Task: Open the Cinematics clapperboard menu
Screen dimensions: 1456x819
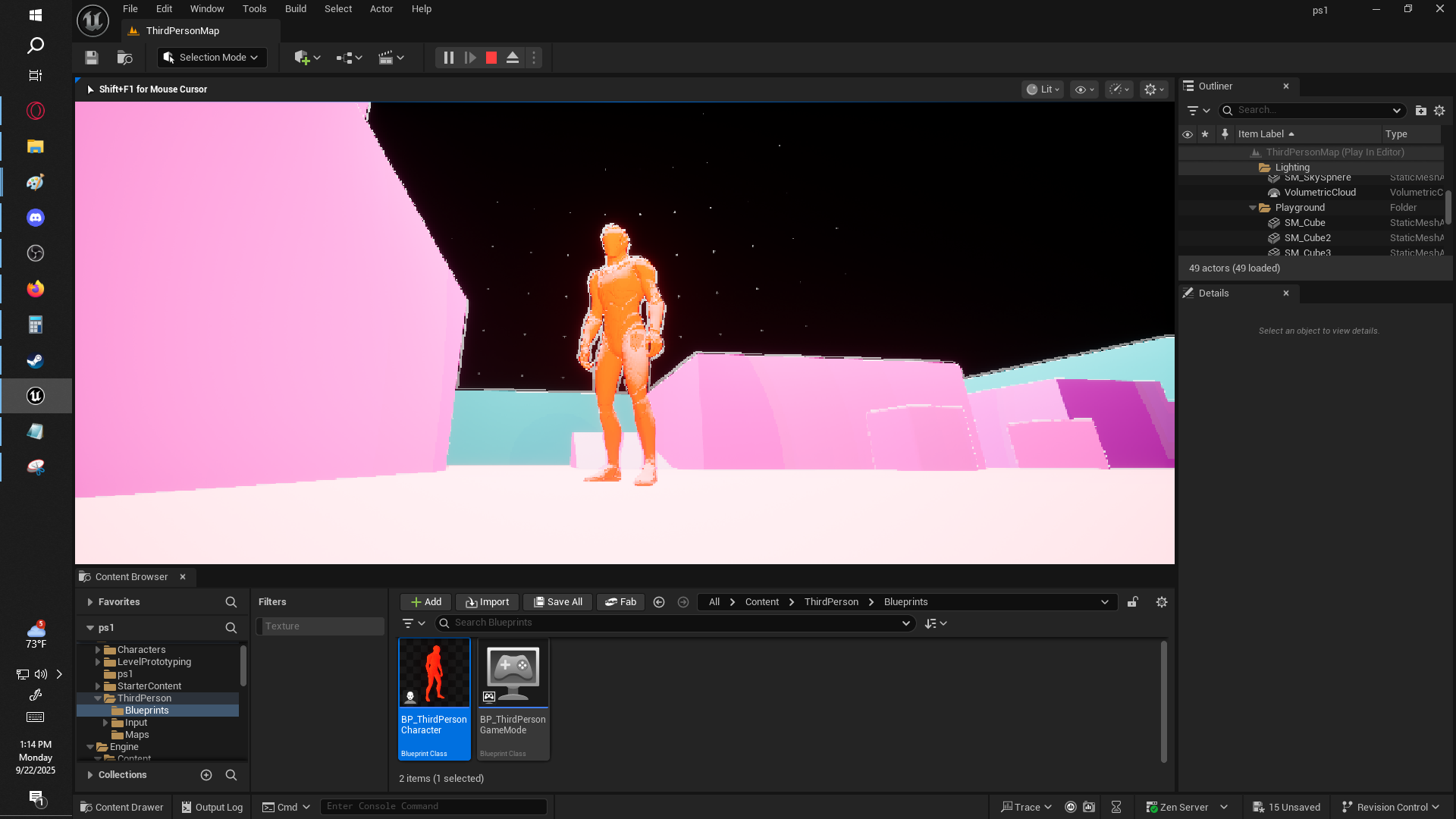Action: [391, 58]
